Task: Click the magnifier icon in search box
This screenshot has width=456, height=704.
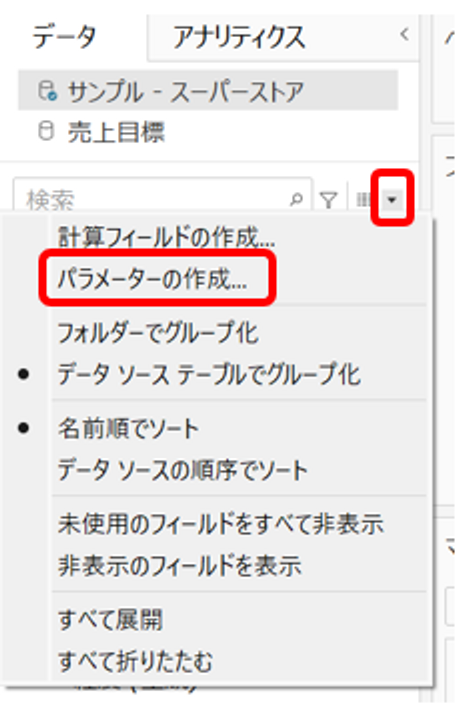Action: (296, 199)
